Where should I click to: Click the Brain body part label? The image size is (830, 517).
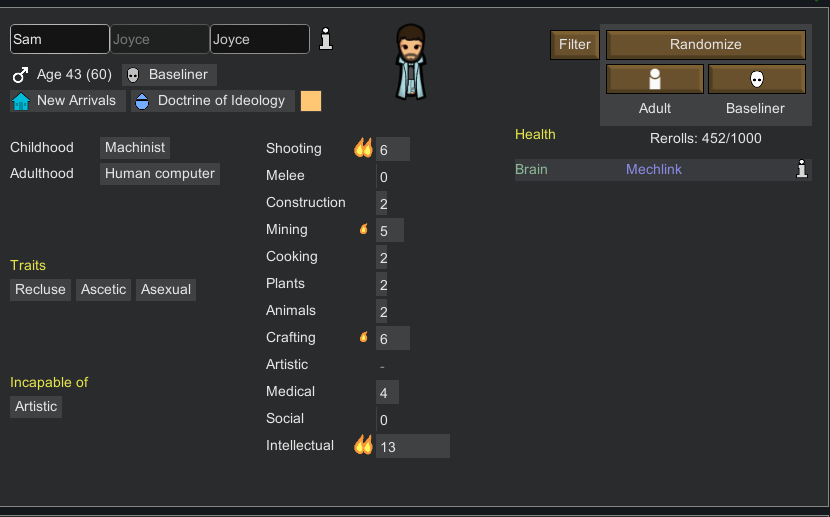click(x=531, y=169)
